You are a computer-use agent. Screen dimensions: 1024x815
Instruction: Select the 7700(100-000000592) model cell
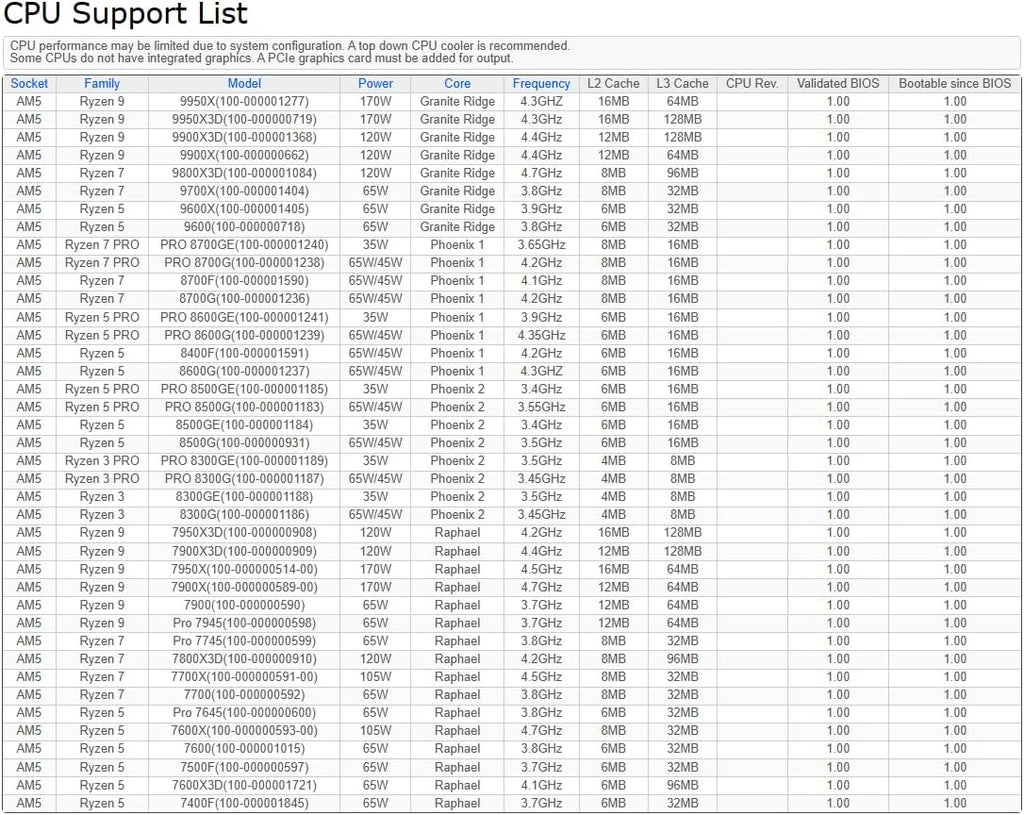(244, 695)
